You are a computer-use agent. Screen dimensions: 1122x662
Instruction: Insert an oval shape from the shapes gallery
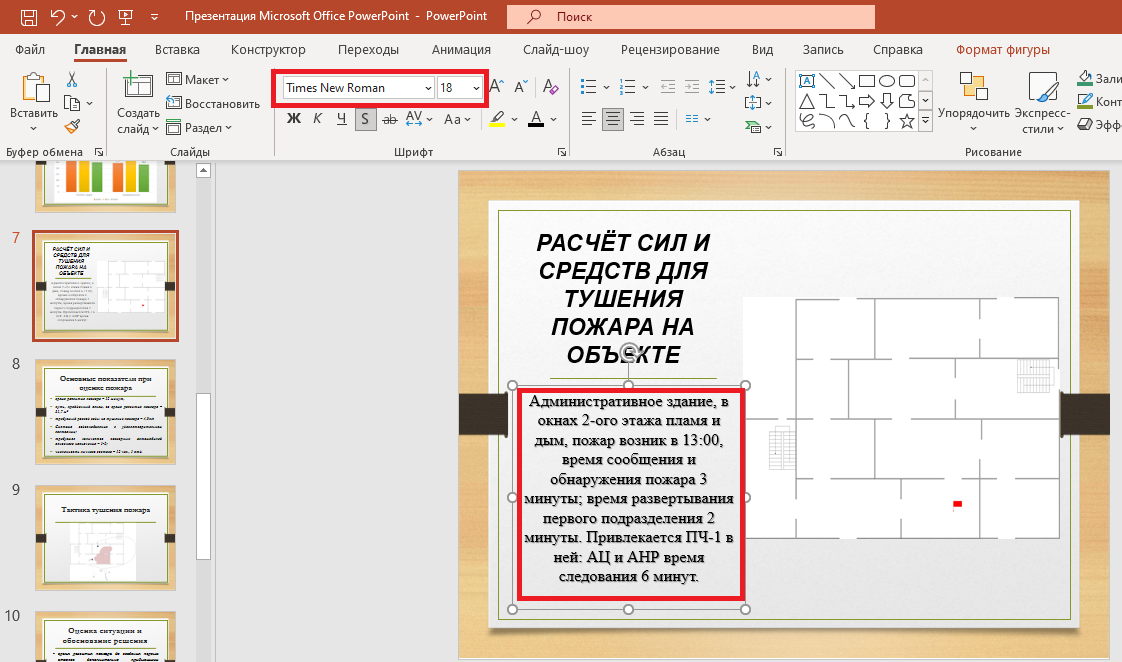click(x=887, y=80)
